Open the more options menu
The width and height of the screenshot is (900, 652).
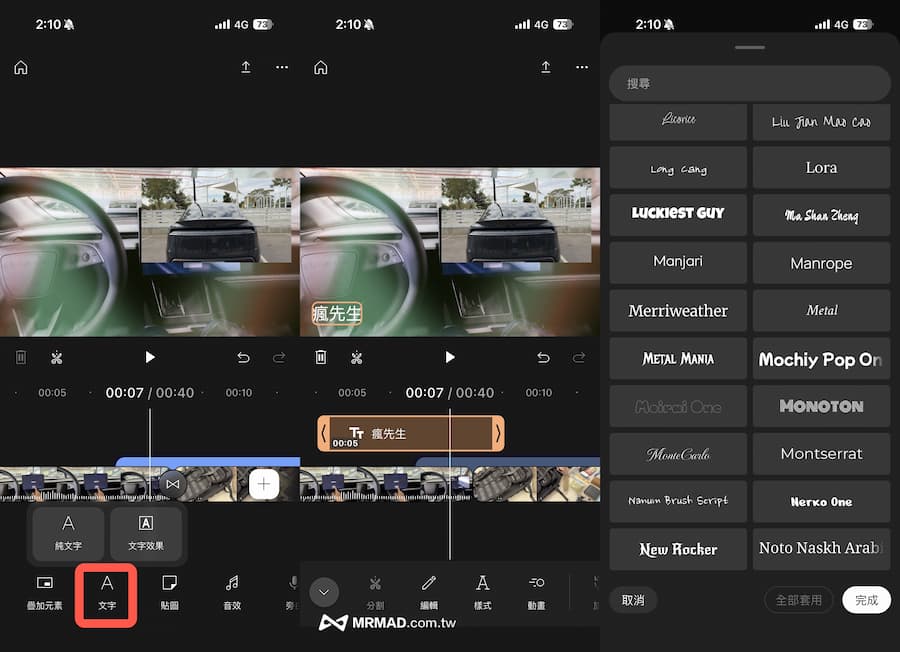(x=282, y=67)
